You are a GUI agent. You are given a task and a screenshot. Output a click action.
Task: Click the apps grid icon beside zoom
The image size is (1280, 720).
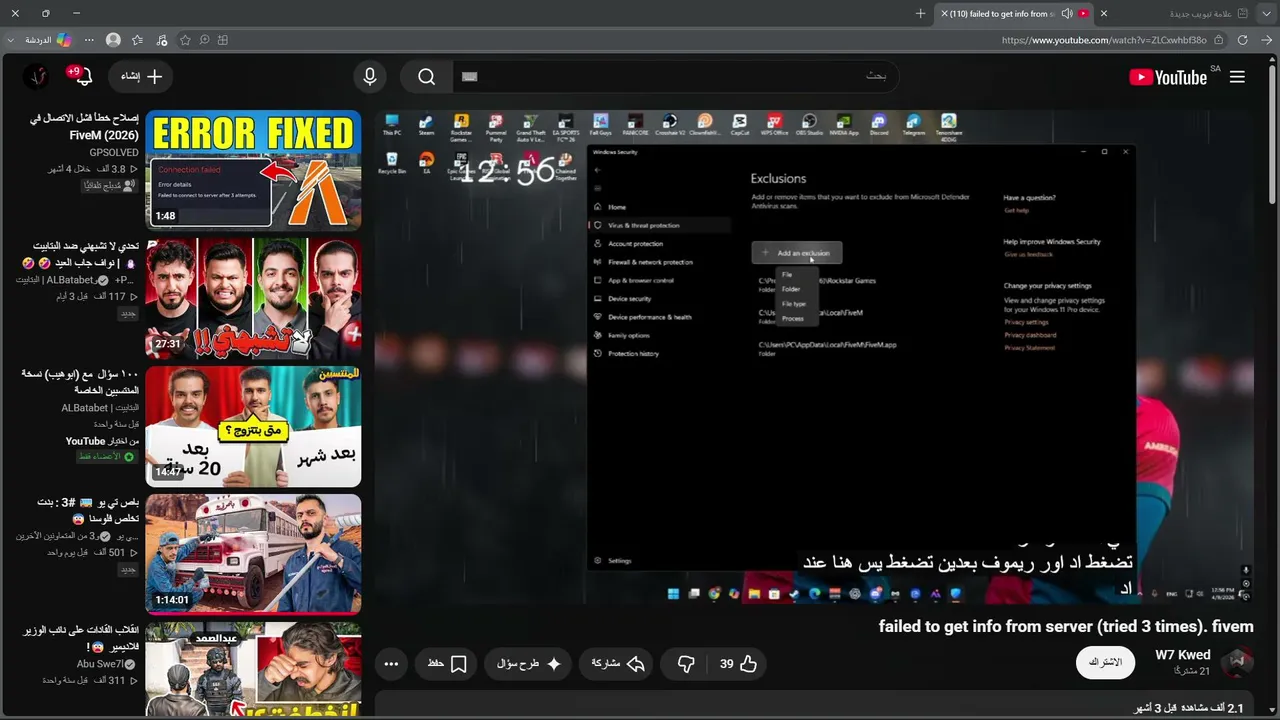pyautogui.click(x=223, y=40)
